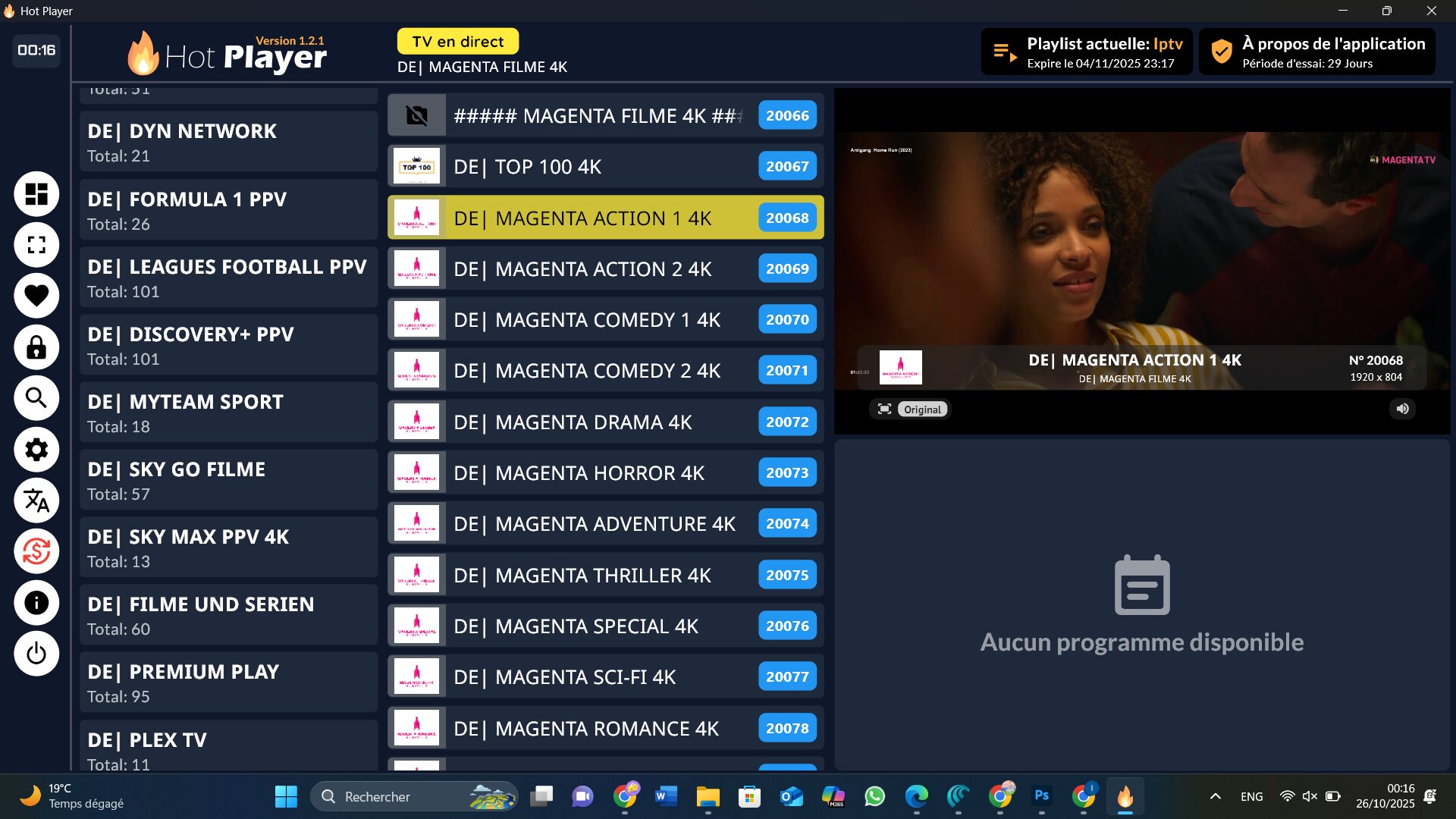The width and height of the screenshot is (1456, 819).
Task: Open locked channels section (lock icon)
Action: point(36,347)
